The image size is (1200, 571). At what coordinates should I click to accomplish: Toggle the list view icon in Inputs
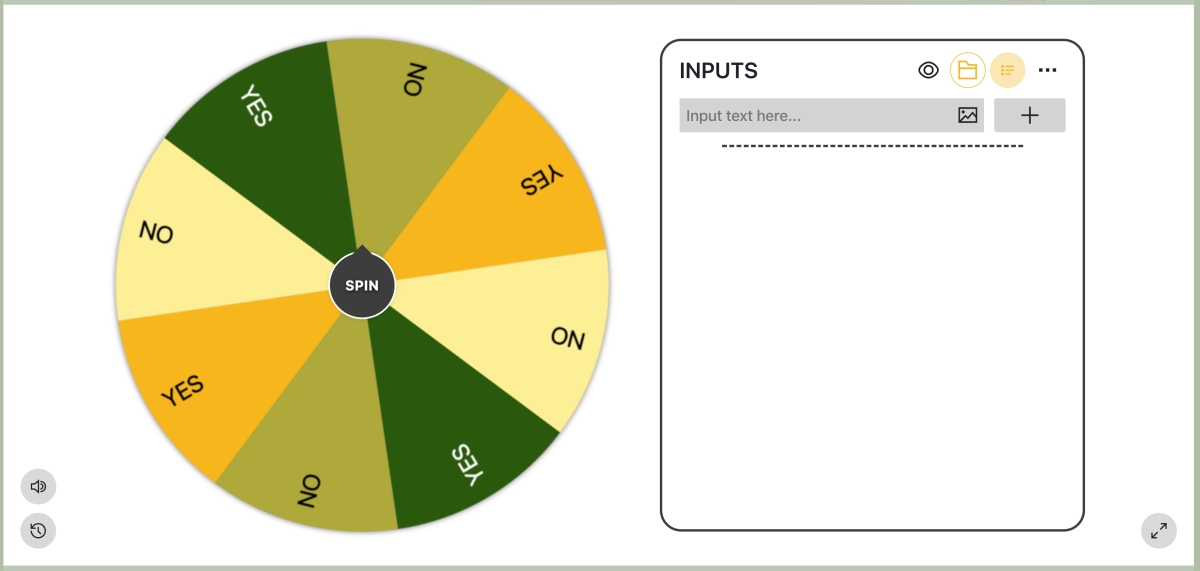coord(1007,70)
